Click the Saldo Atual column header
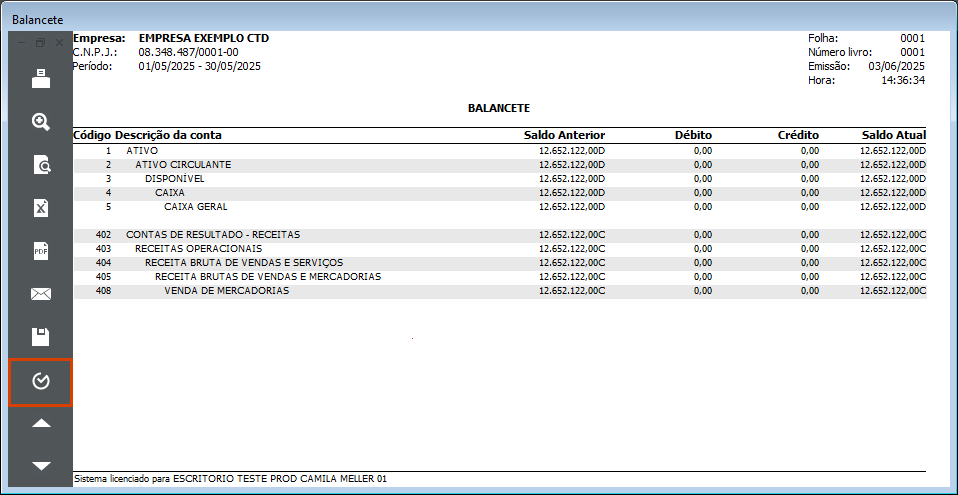 892,135
